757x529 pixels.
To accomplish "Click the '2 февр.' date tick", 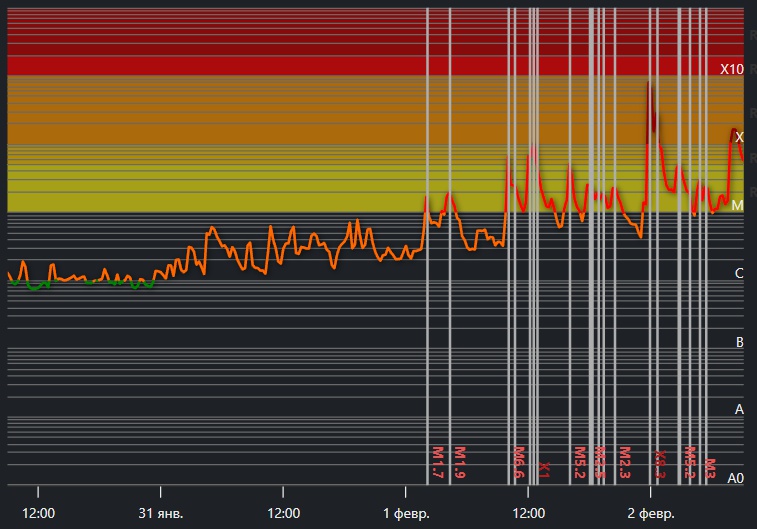I will [x=651, y=513].
